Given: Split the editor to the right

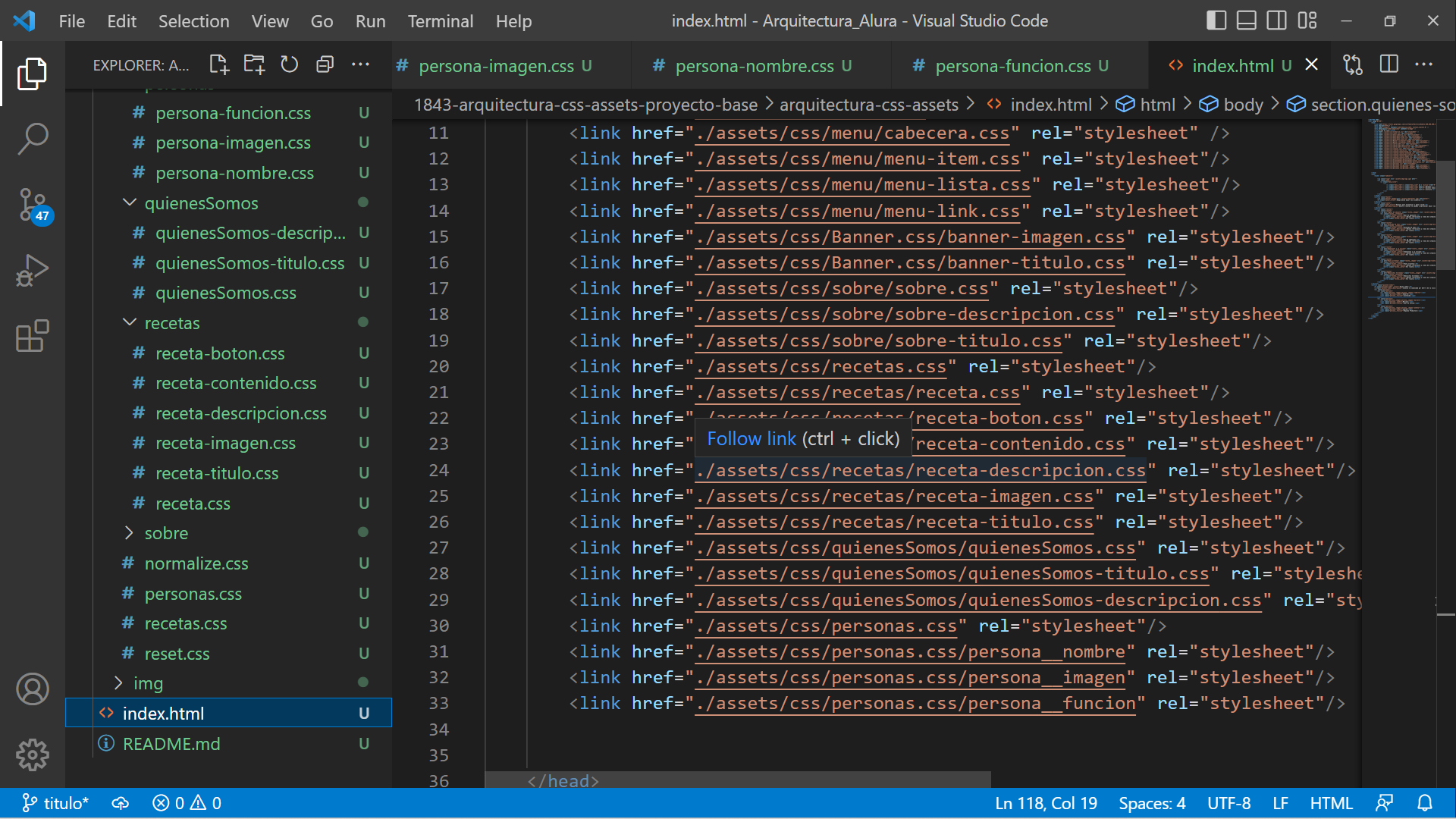Looking at the screenshot, I should tap(1389, 65).
